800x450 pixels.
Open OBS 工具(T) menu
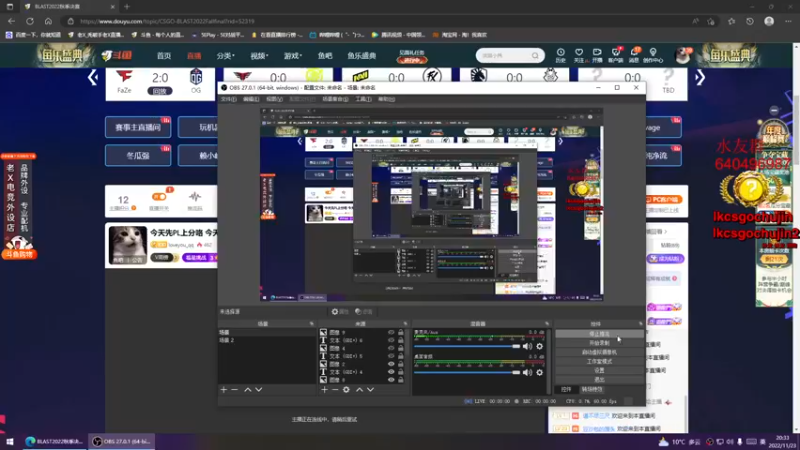click(363, 99)
